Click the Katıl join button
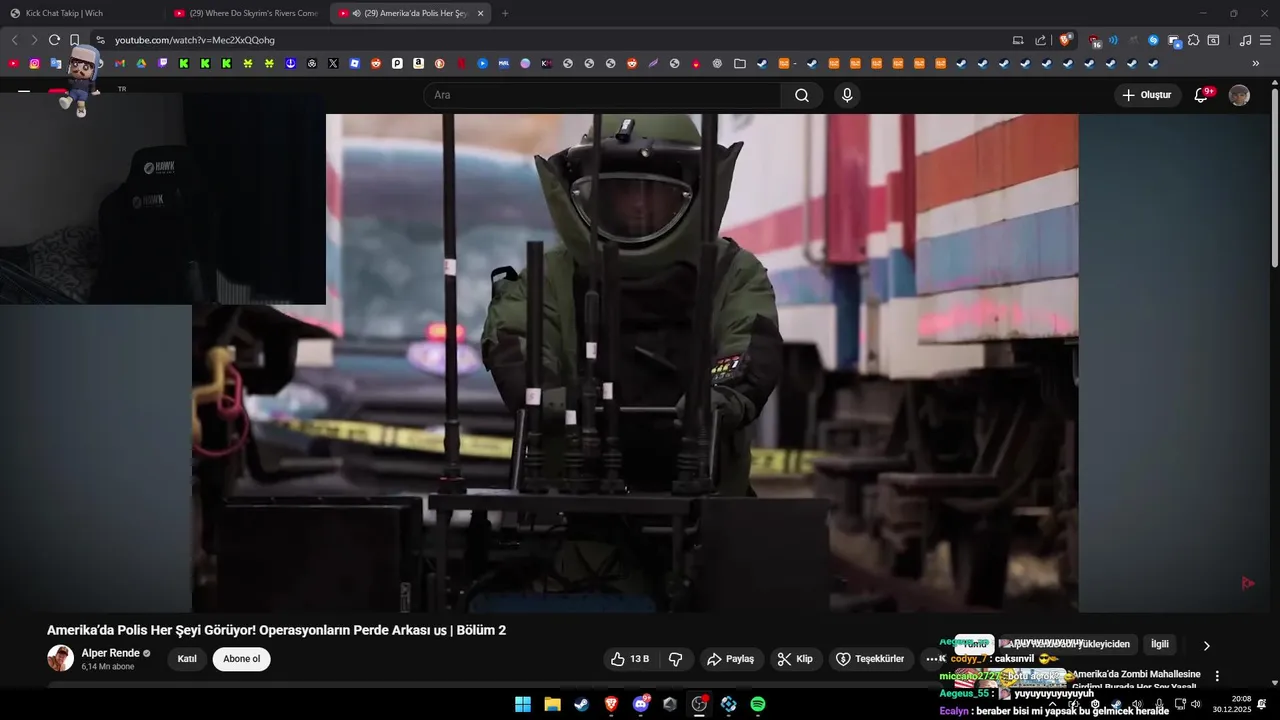 tap(187, 659)
